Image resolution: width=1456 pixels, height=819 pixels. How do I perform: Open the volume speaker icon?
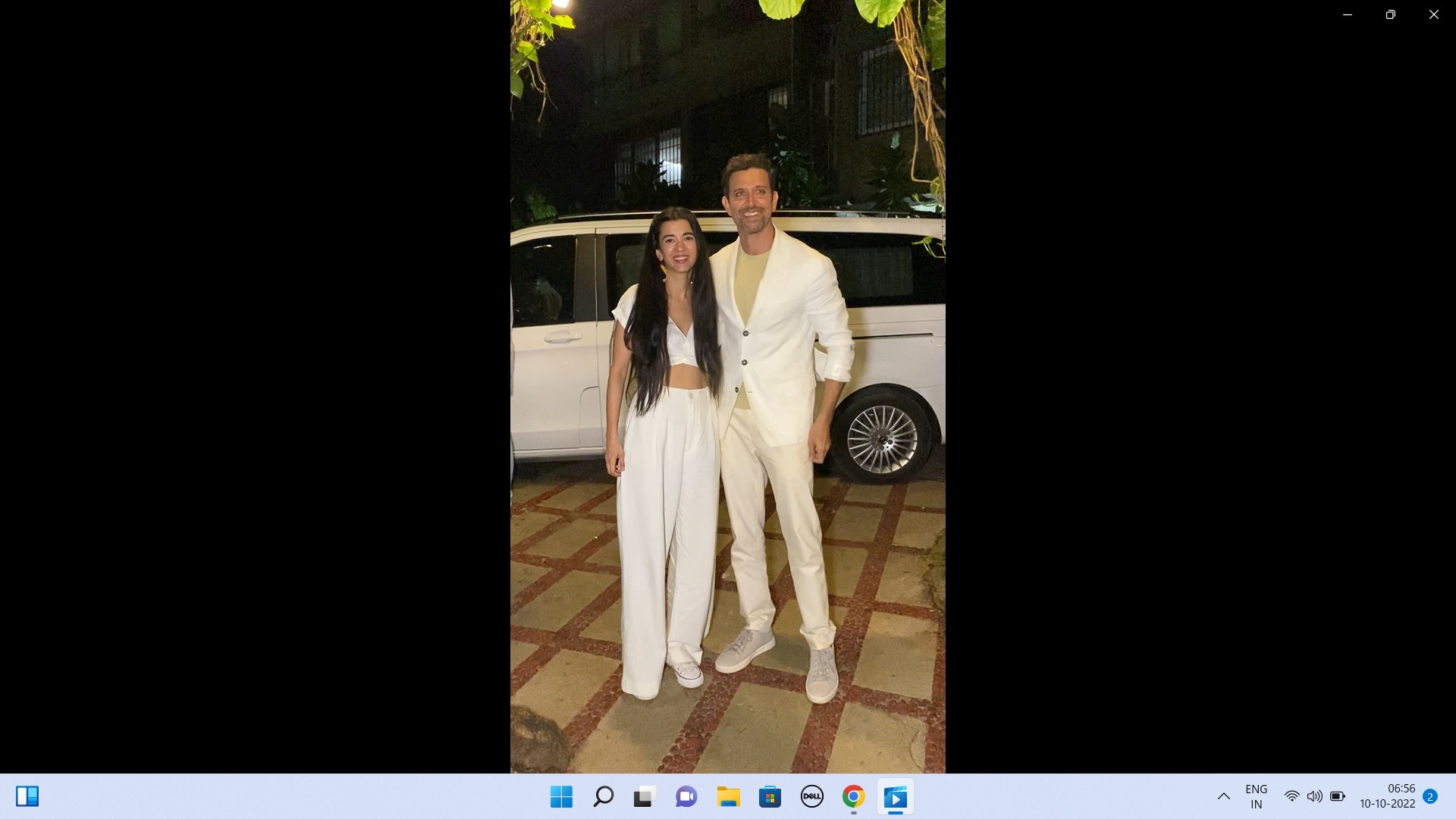pos(1314,796)
